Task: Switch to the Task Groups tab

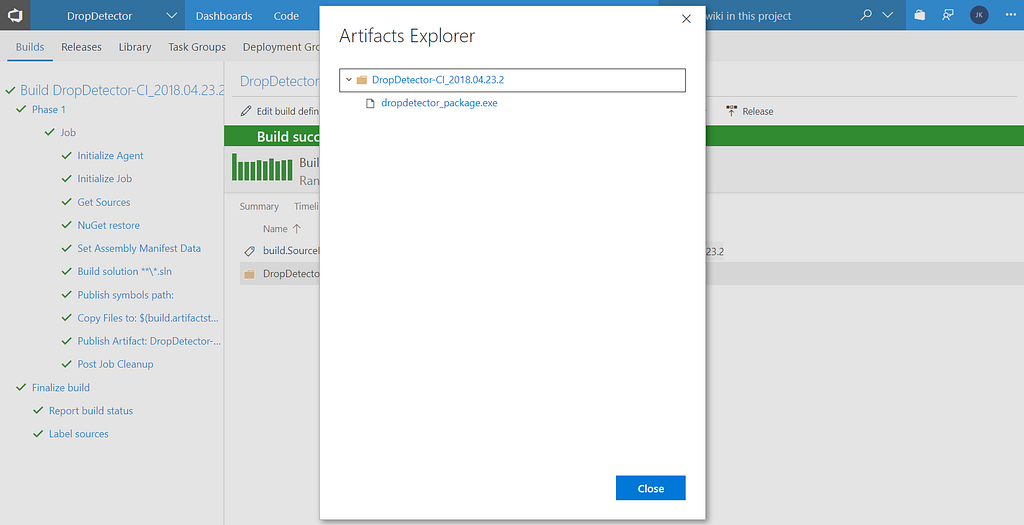Action: (197, 47)
